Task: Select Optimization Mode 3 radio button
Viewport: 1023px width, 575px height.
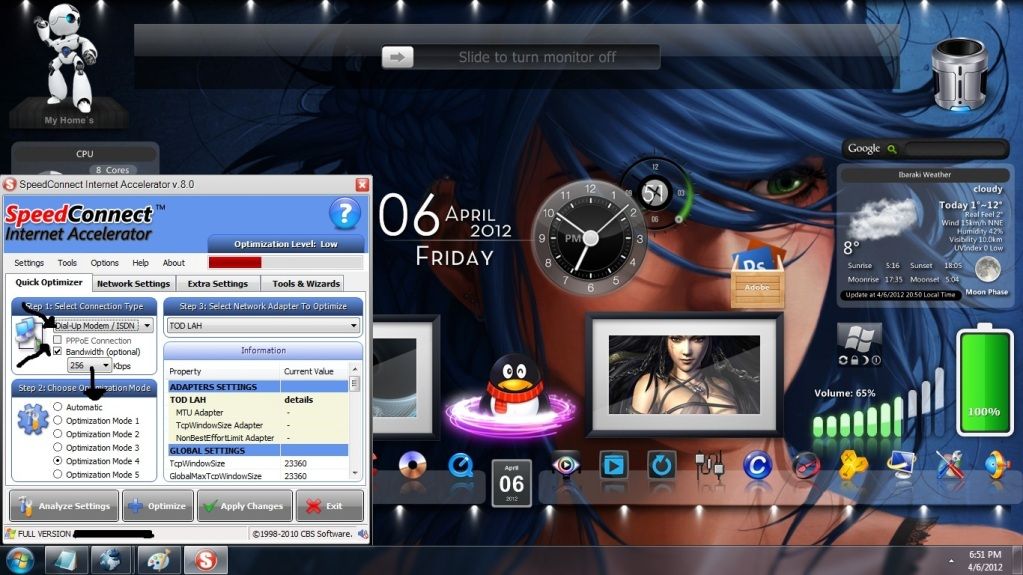Action: (x=57, y=447)
